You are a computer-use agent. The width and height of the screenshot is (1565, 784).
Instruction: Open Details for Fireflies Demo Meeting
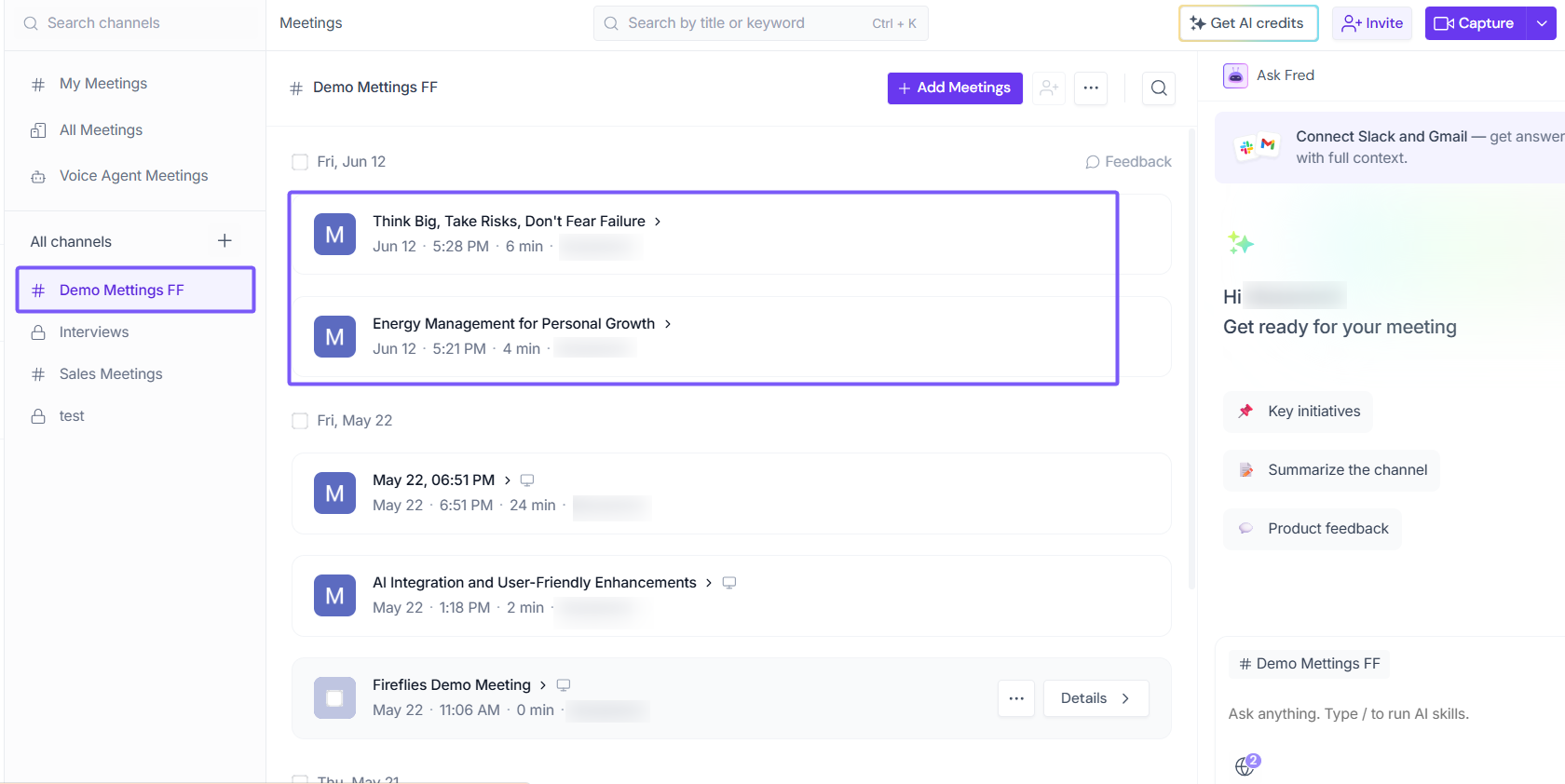click(x=1095, y=698)
